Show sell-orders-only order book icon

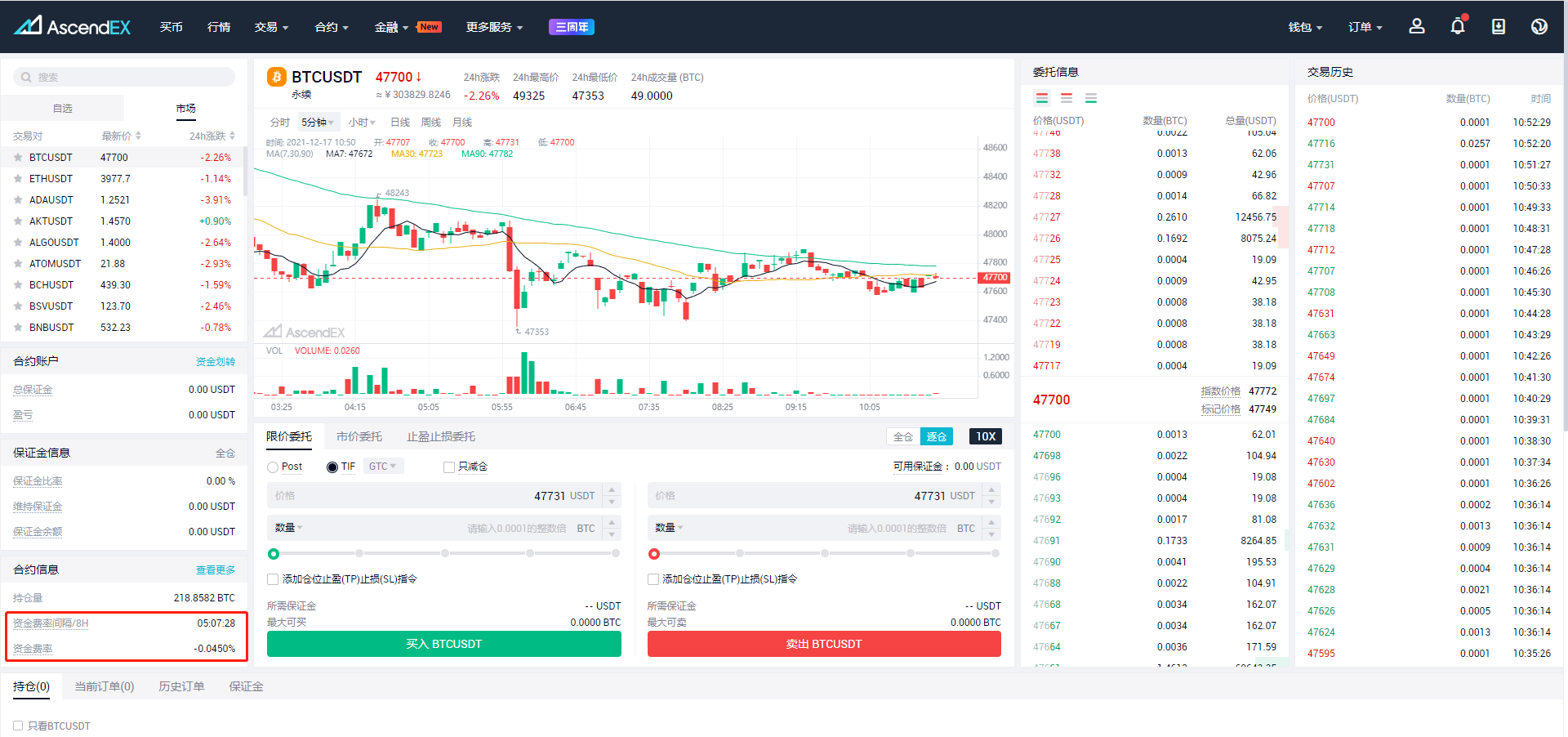tap(1067, 98)
